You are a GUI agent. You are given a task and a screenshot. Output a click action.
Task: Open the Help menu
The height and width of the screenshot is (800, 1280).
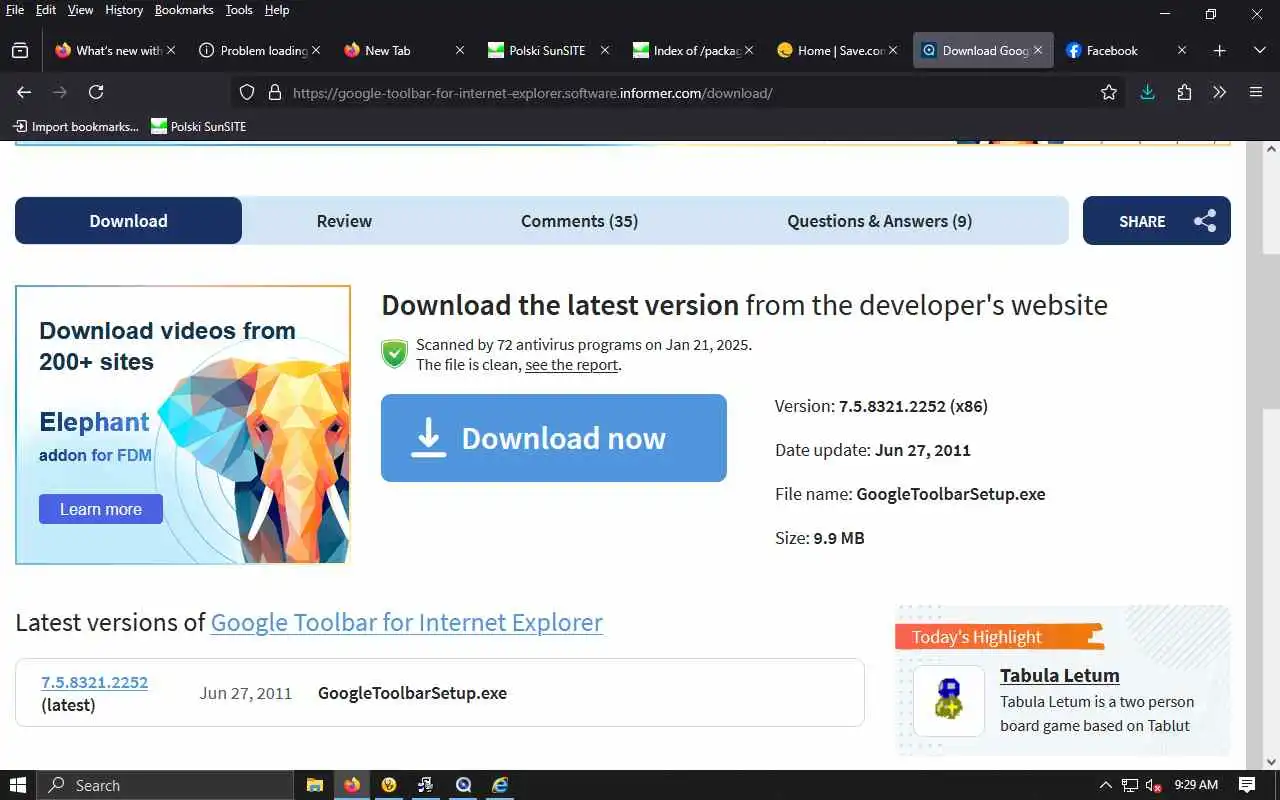(277, 10)
